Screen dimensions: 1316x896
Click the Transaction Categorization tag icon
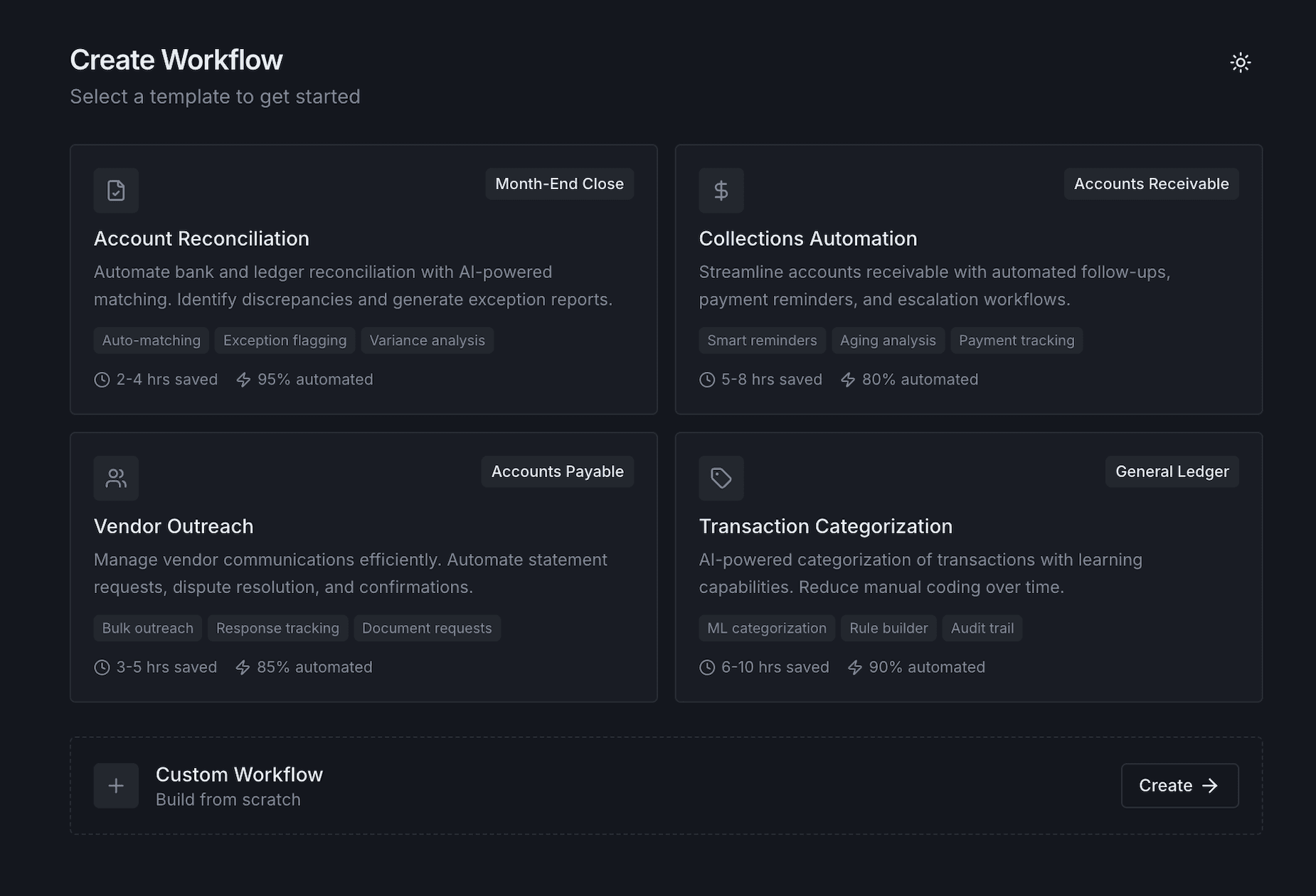tap(721, 478)
